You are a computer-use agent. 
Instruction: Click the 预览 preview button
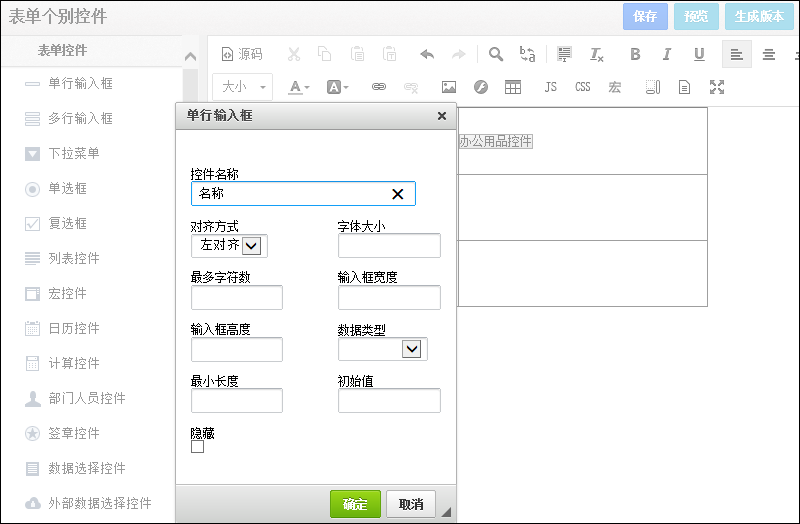tap(696, 16)
